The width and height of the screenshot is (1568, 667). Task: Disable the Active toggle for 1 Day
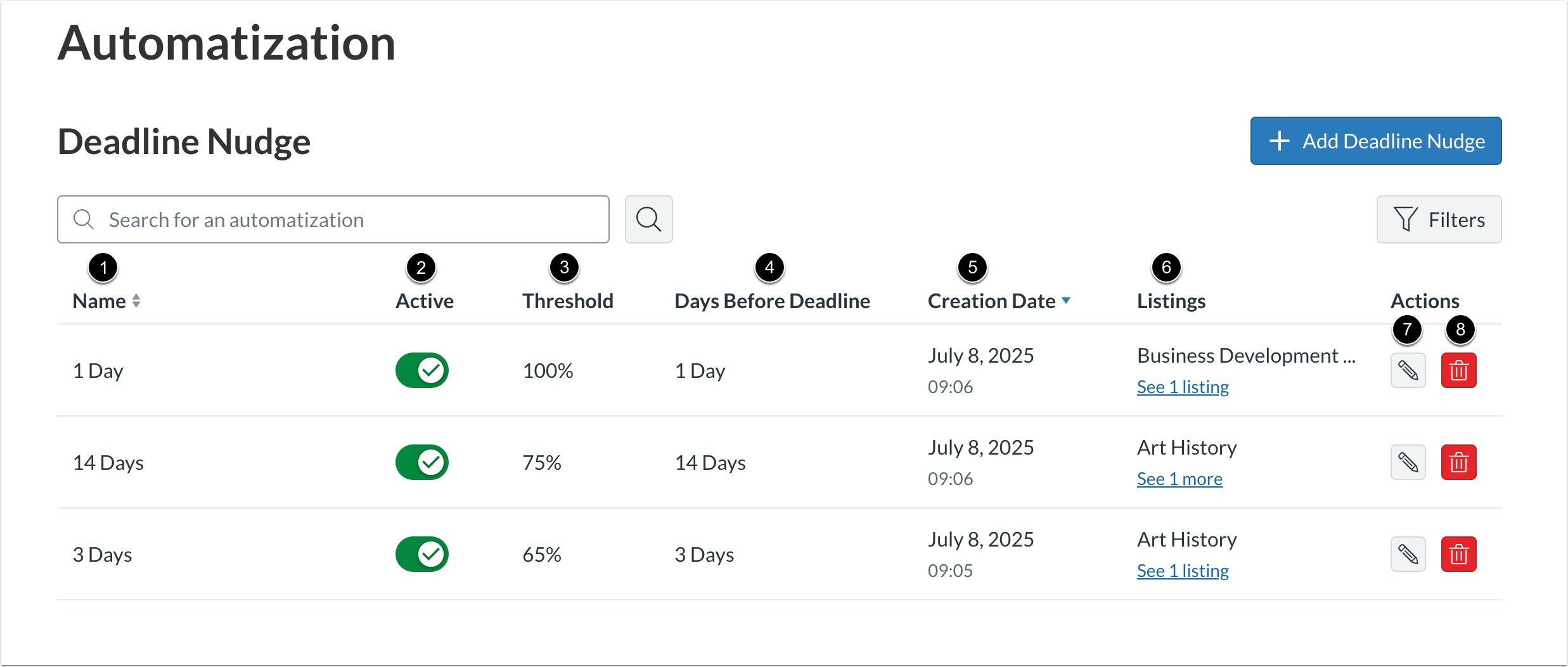pos(421,370)
